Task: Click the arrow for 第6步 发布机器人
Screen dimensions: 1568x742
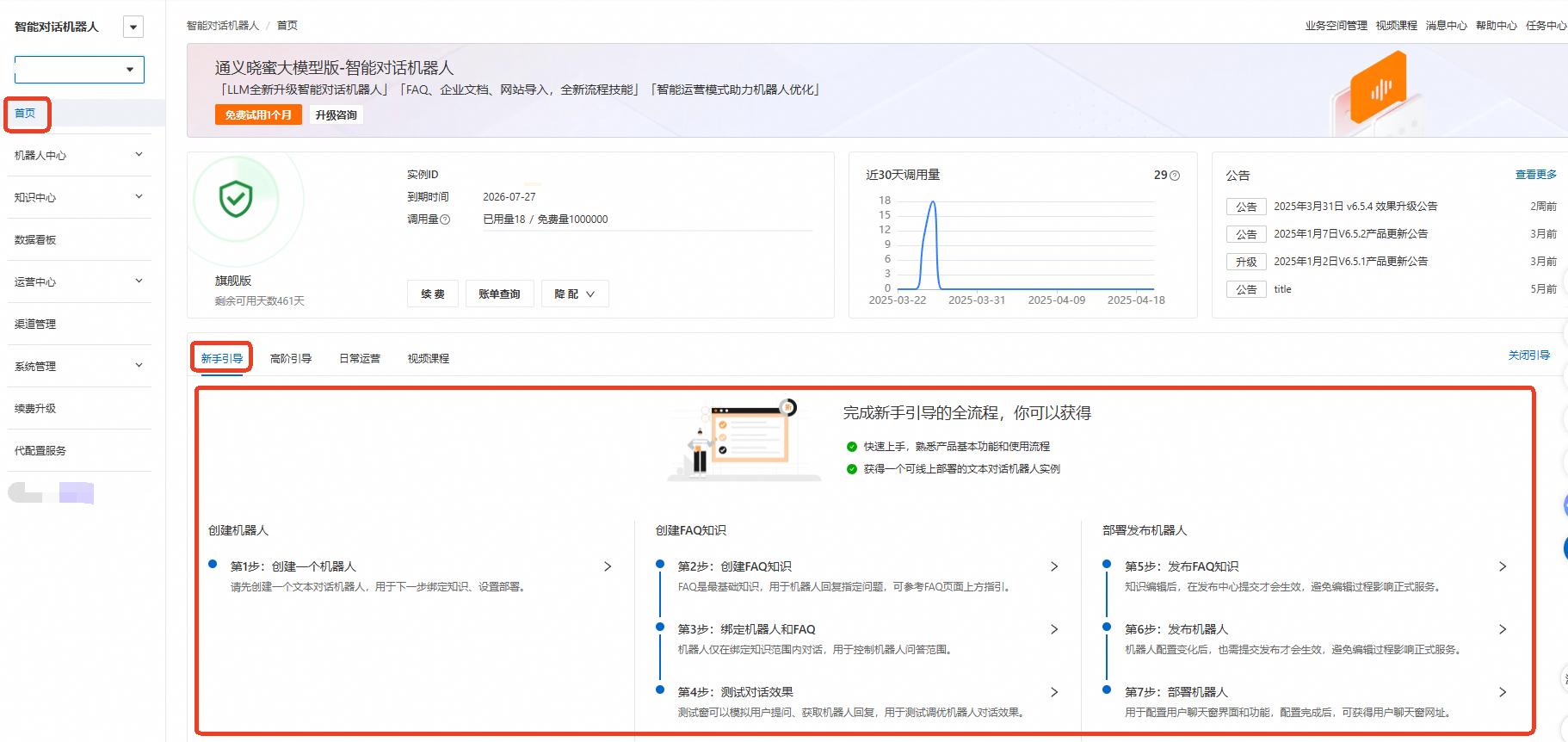Action: [1503, 629]
